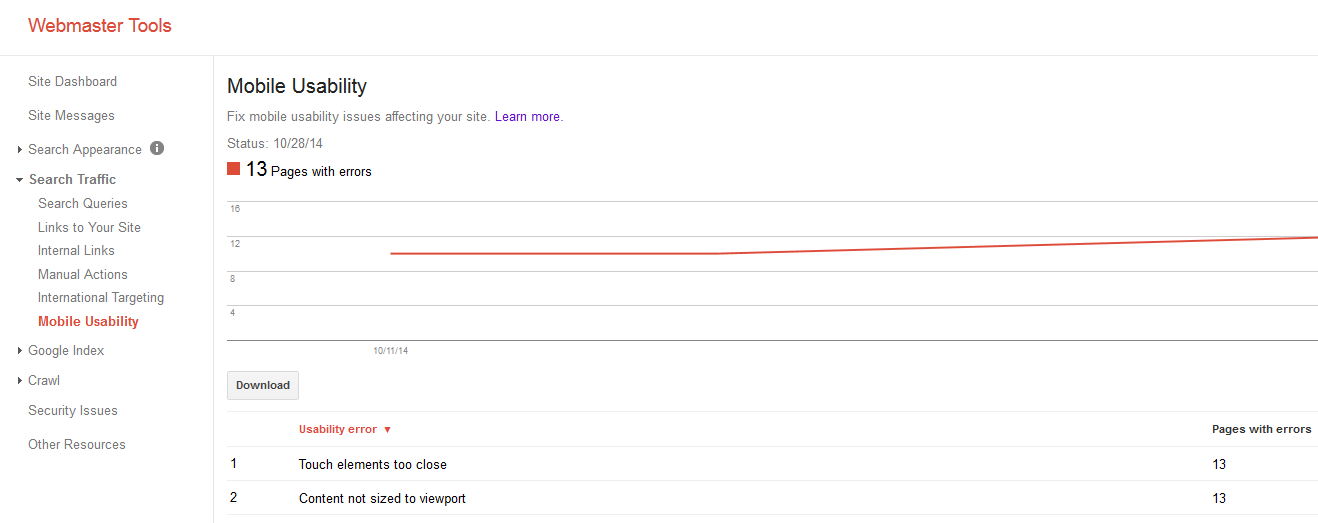The width and height of the screenshot is (1318, 523).
Task: Click the 13 Pages with errors count
Action: click(x=308, y=170)
